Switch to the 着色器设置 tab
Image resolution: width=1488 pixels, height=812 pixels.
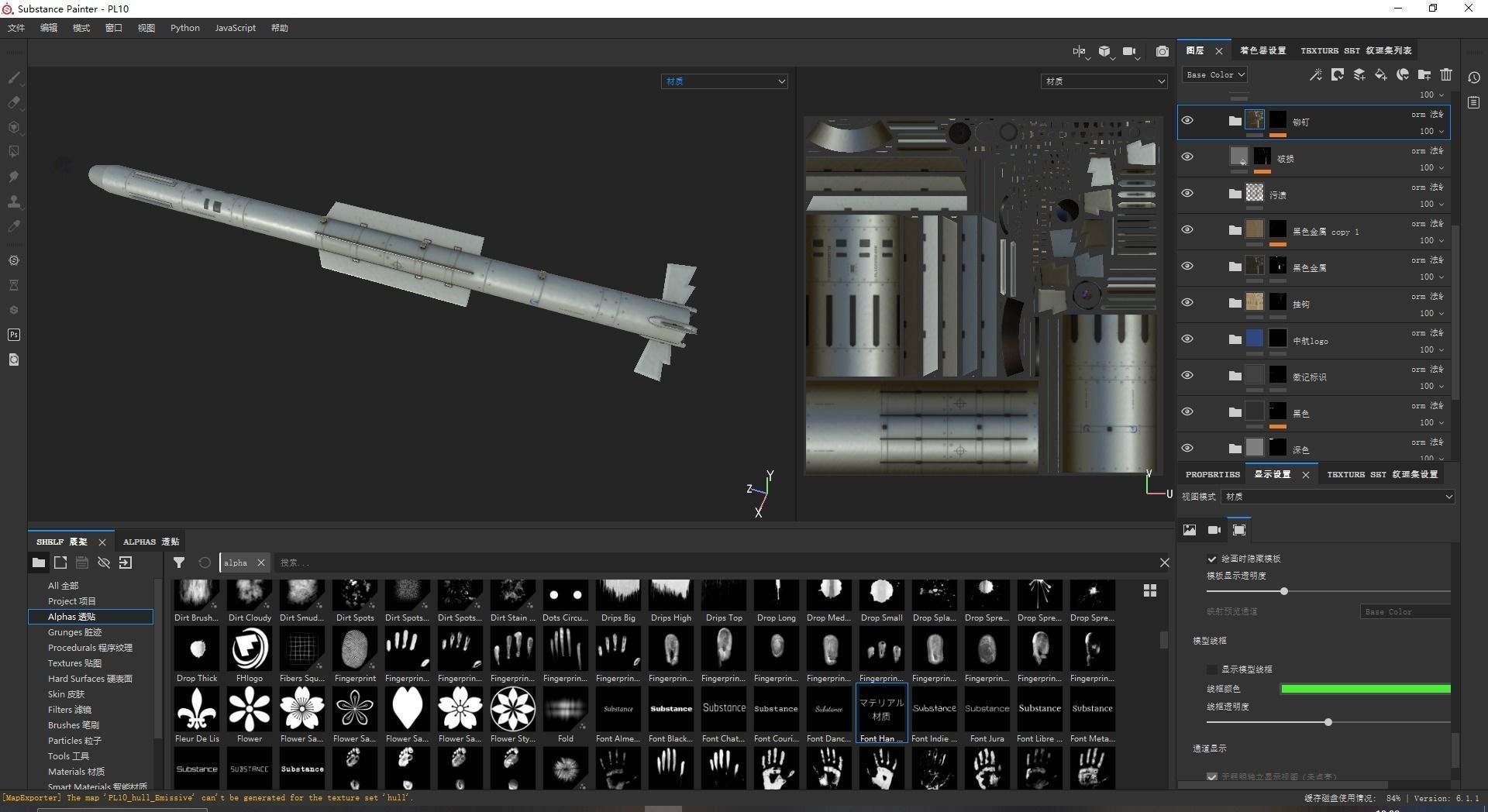1262,50
